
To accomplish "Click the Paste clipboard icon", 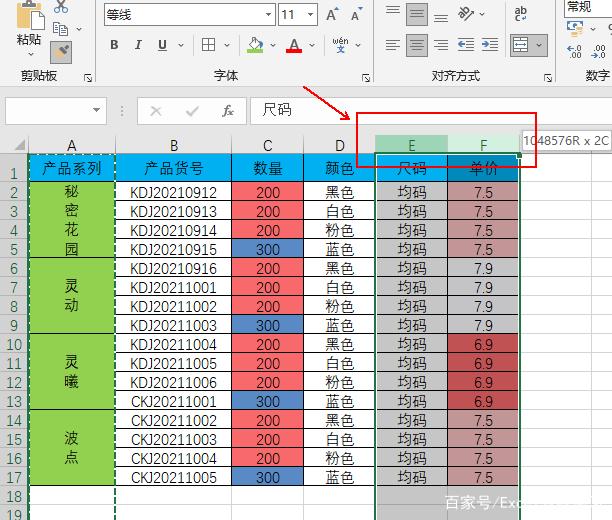I will click(30, 16).
